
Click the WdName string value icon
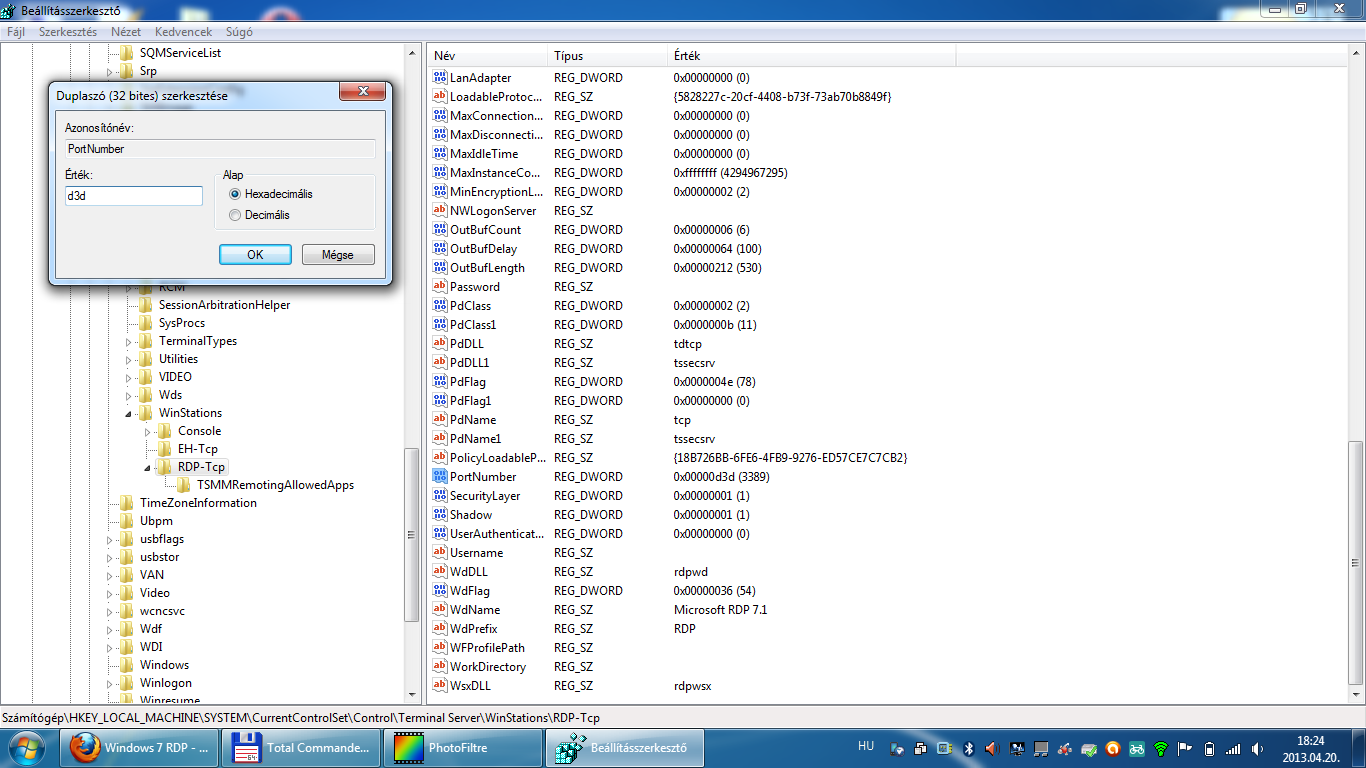pyautogui.click(x=440, y=610)
